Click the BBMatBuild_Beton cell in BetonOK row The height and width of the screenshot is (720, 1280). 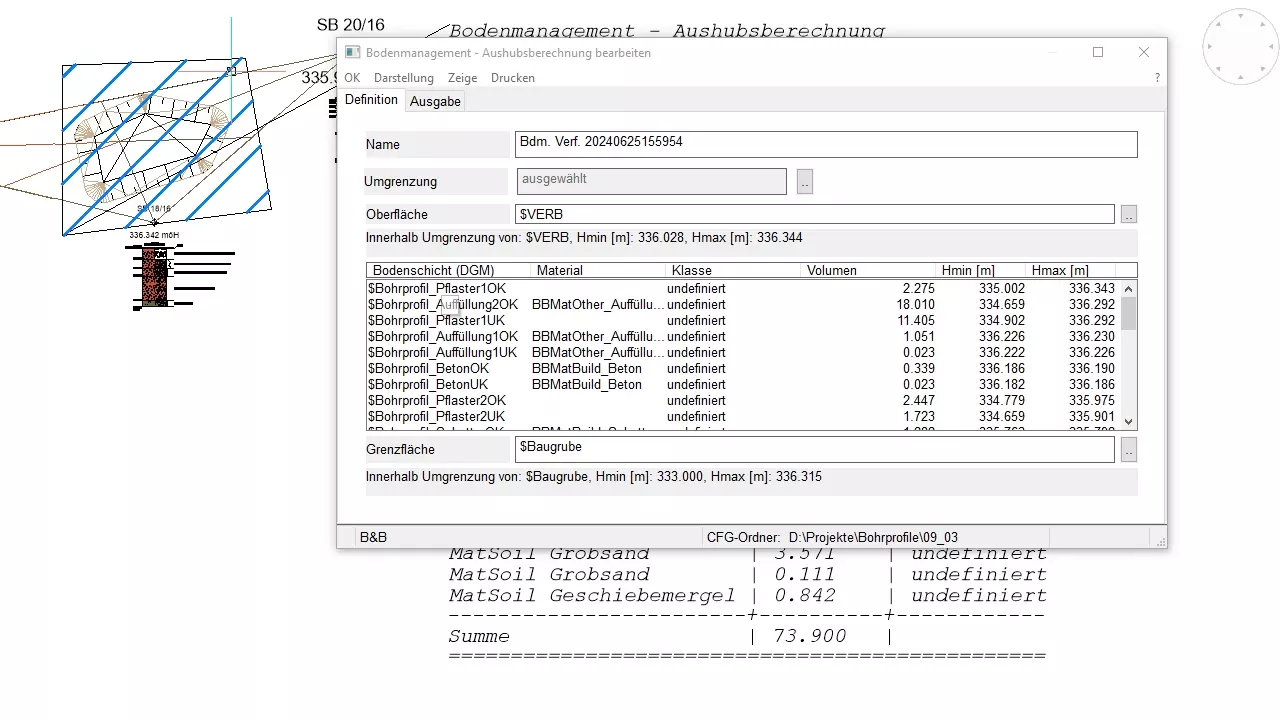pos(587,368)
